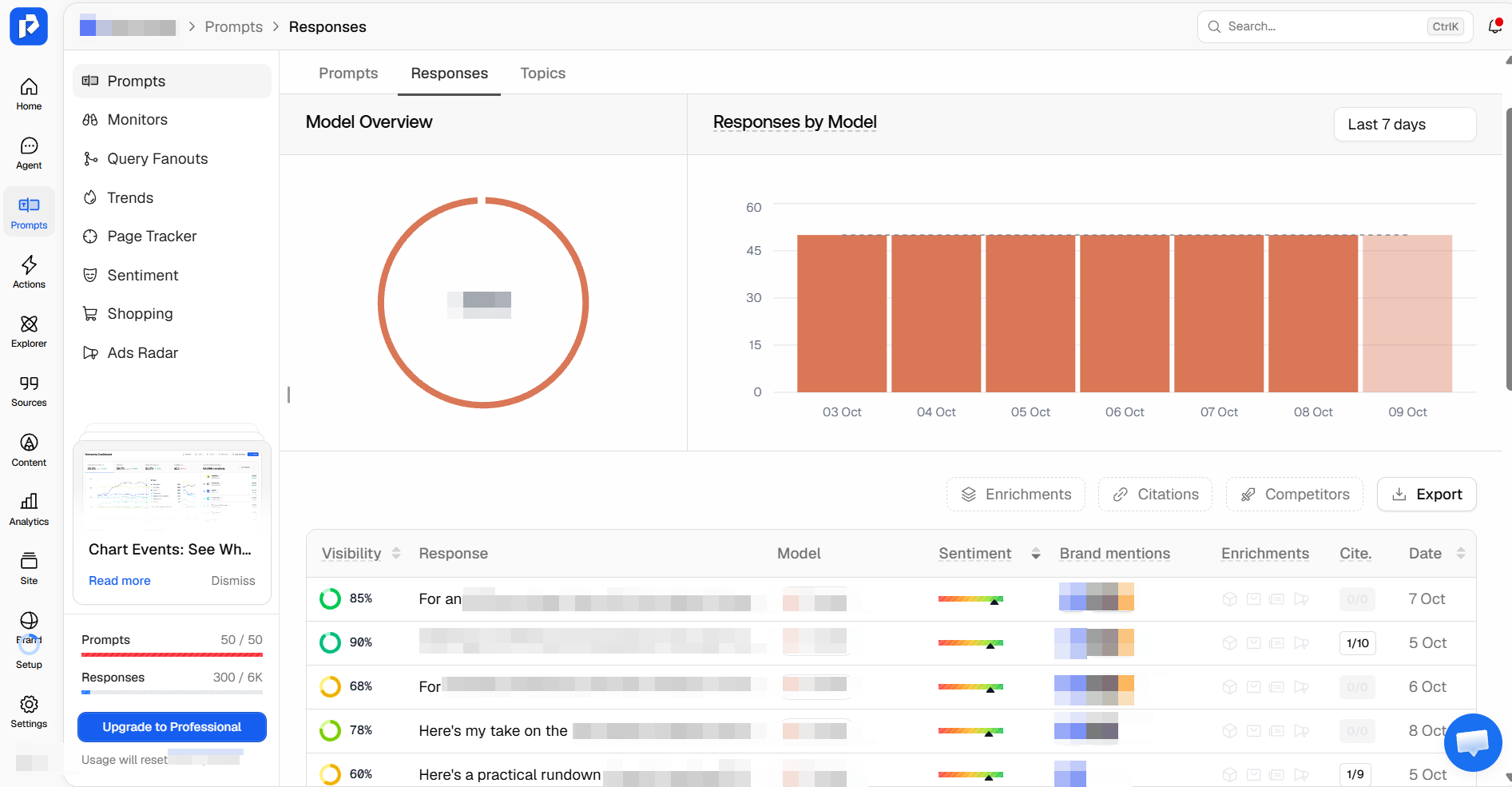Viewport: 1512px width, 787px height.
Task: Dismiss the Chart Events card
Action: tap(233, 581)
